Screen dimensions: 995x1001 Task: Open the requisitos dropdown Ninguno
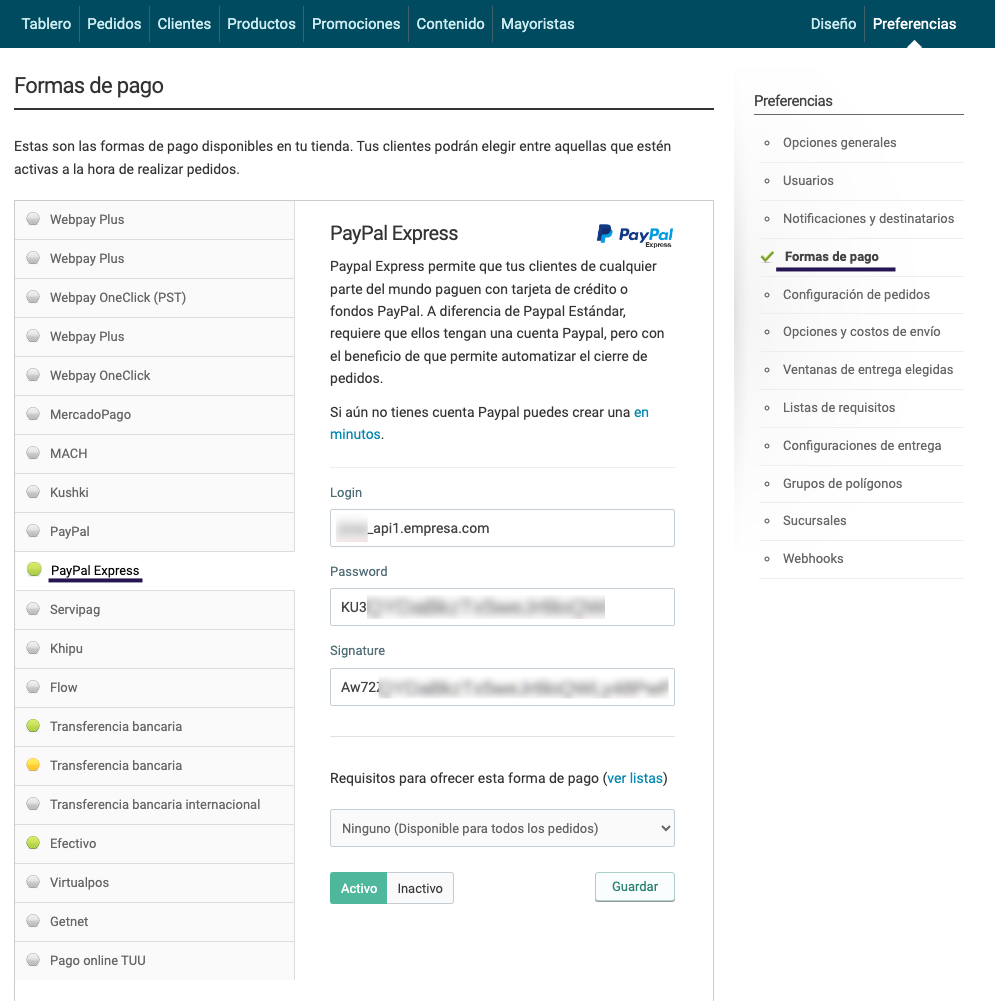[502, 828]
